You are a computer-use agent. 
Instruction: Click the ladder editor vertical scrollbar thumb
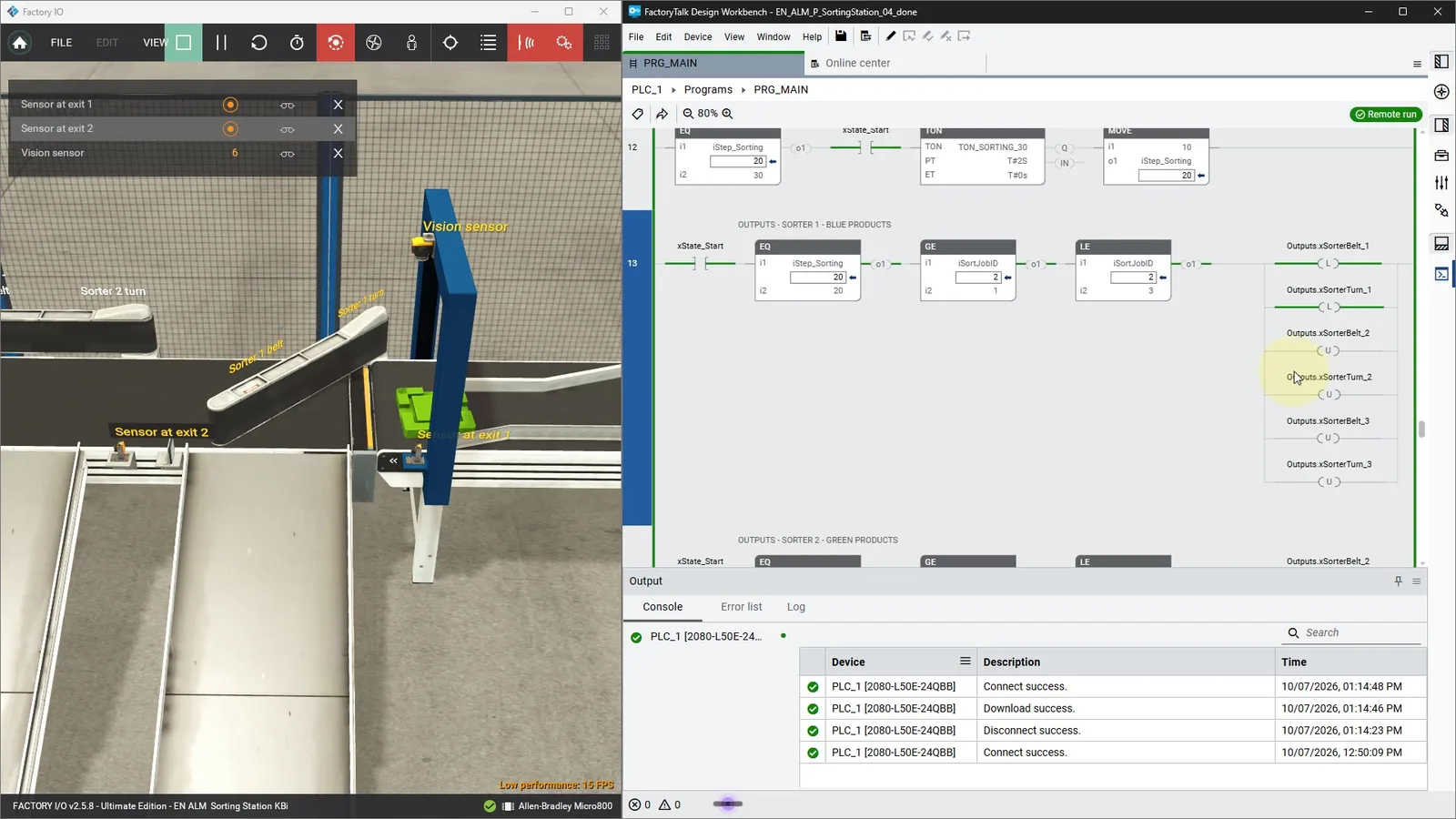(x=1421, y=430)
